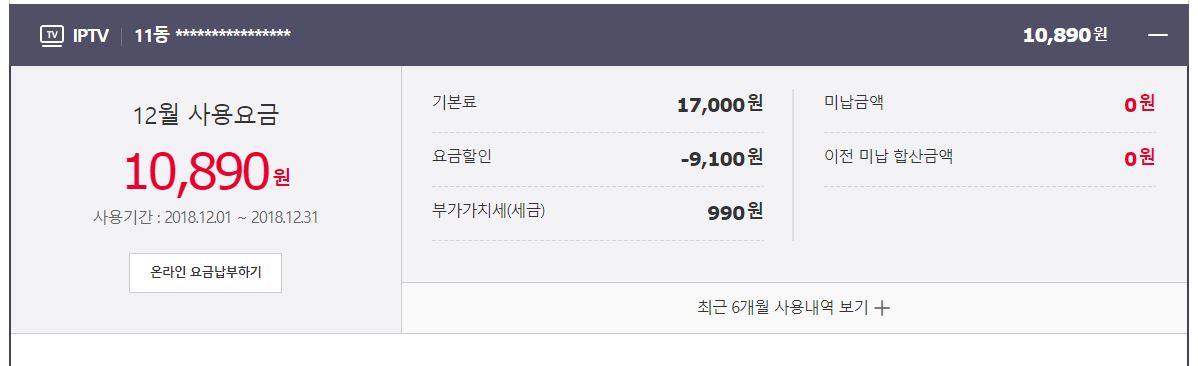Click the masked account text starting with 11동

coord(212,35)
